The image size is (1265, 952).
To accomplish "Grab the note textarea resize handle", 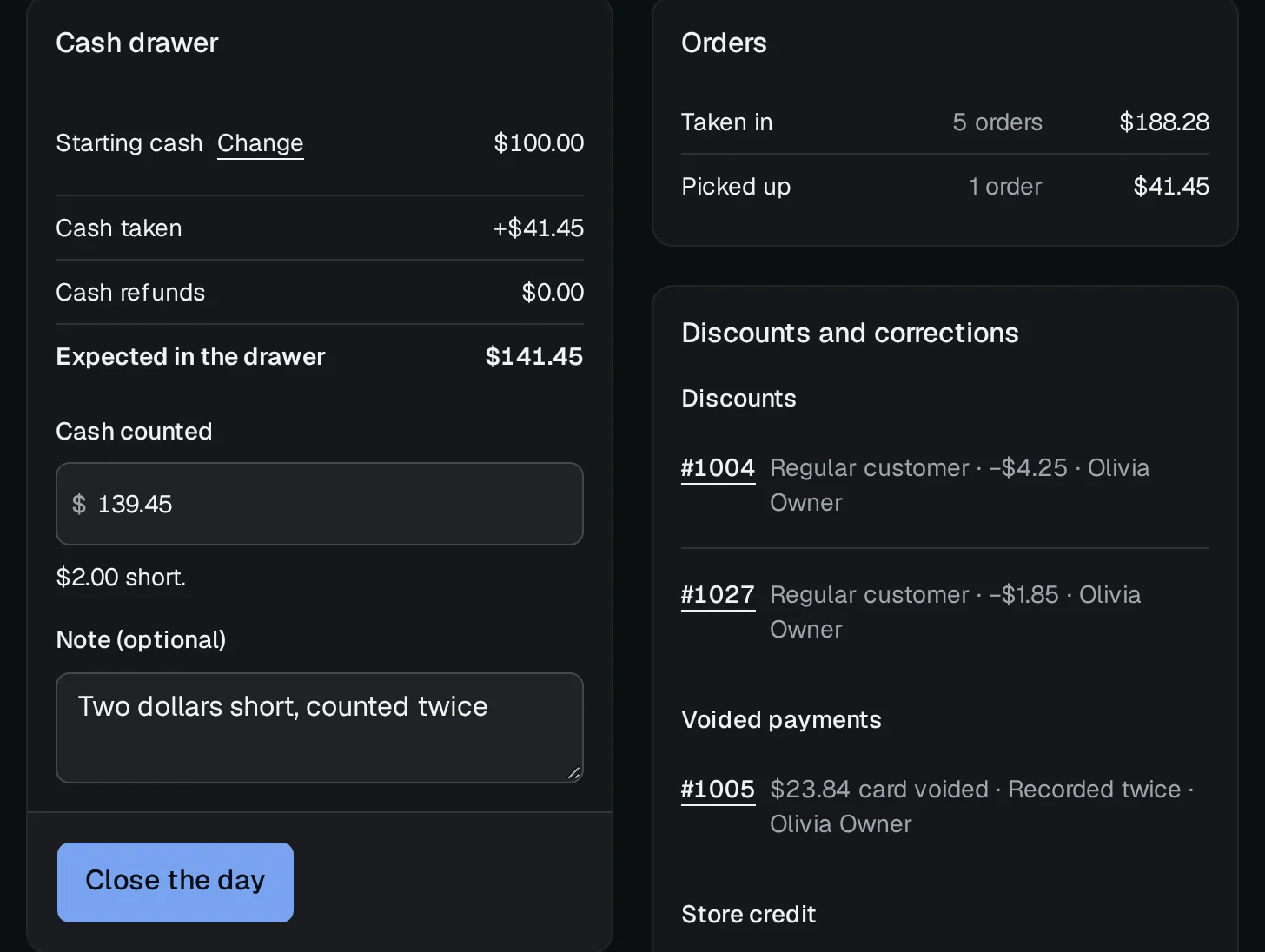I will [573, 773].
